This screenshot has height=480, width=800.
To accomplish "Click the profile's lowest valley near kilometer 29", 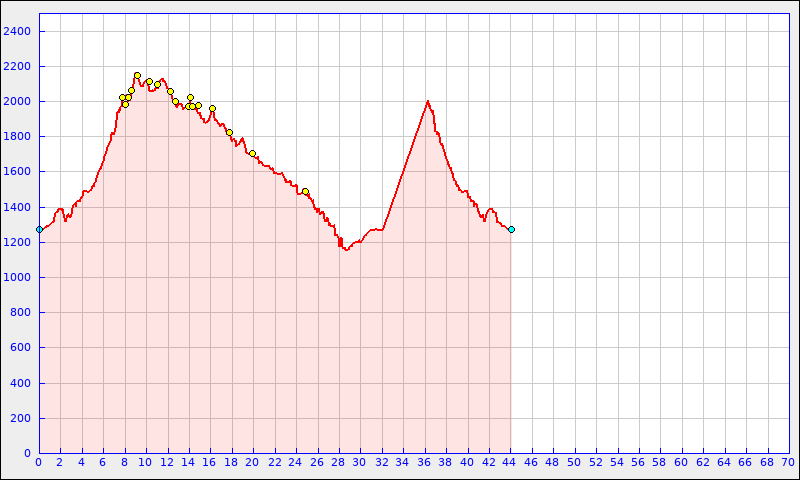I will coord(346,249).
